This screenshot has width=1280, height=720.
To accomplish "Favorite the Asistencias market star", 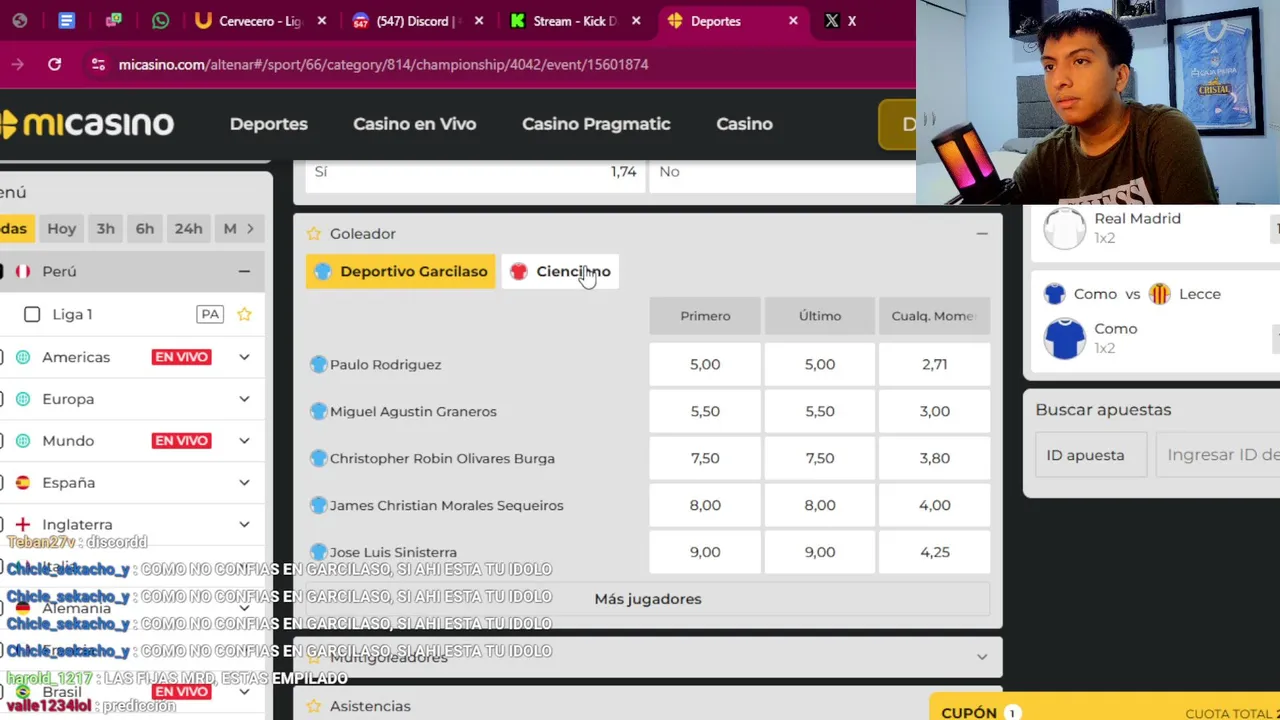I will coord(314,706).
